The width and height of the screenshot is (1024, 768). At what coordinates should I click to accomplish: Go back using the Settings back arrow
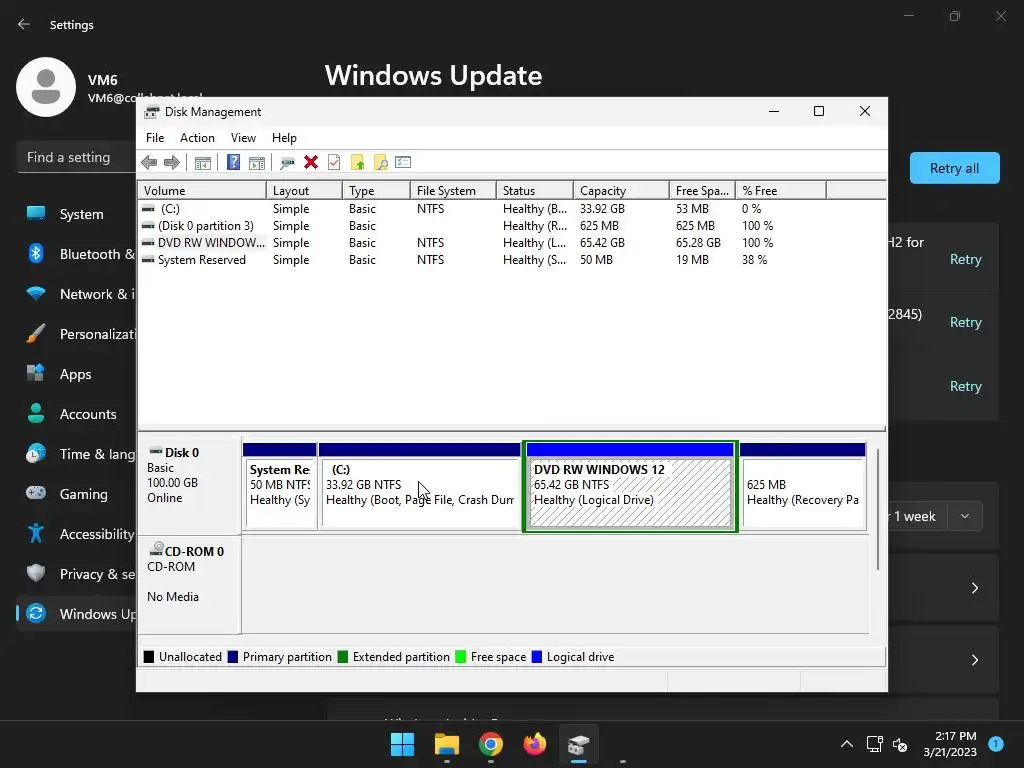coord(24,24)
